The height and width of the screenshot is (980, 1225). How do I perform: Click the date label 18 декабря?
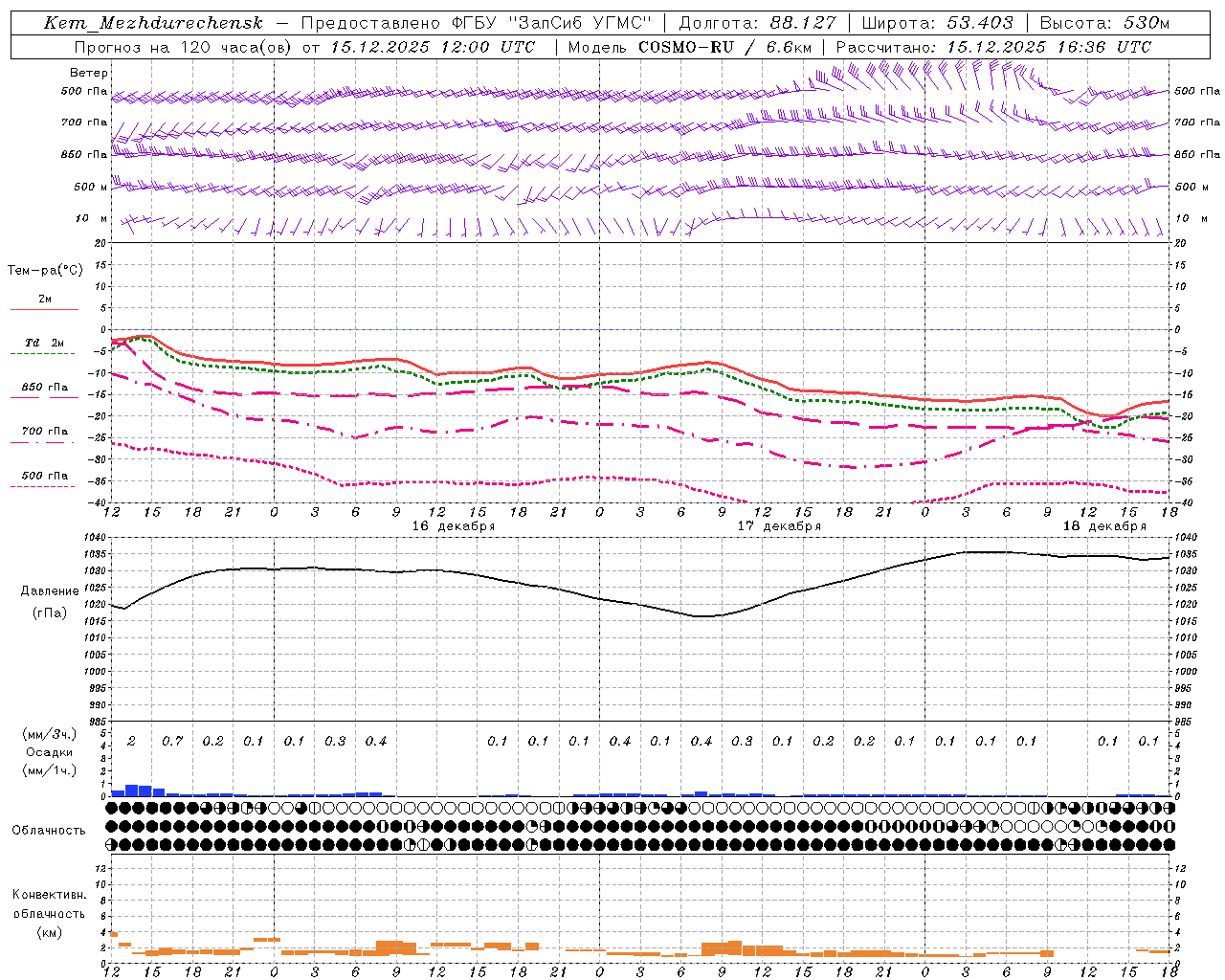[1104, 526]
